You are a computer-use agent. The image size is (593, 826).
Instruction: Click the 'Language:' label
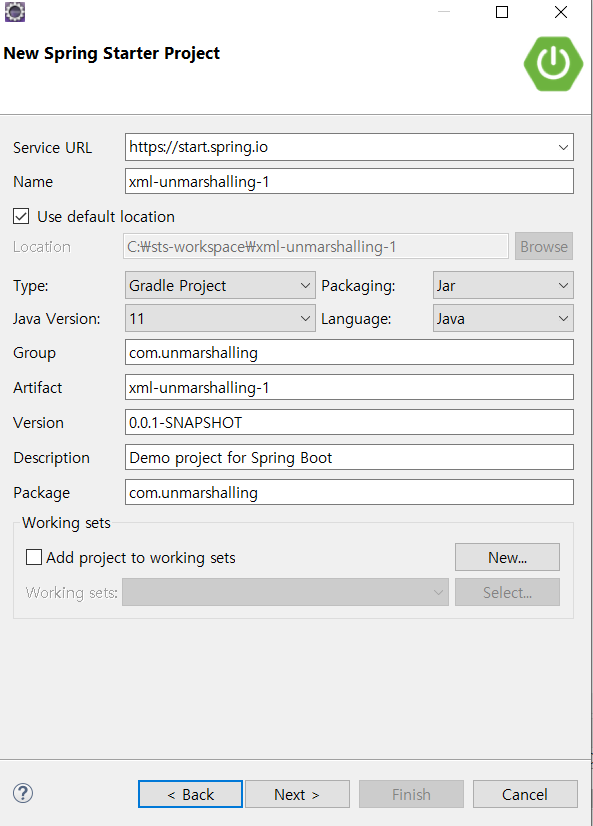[357, 319]
